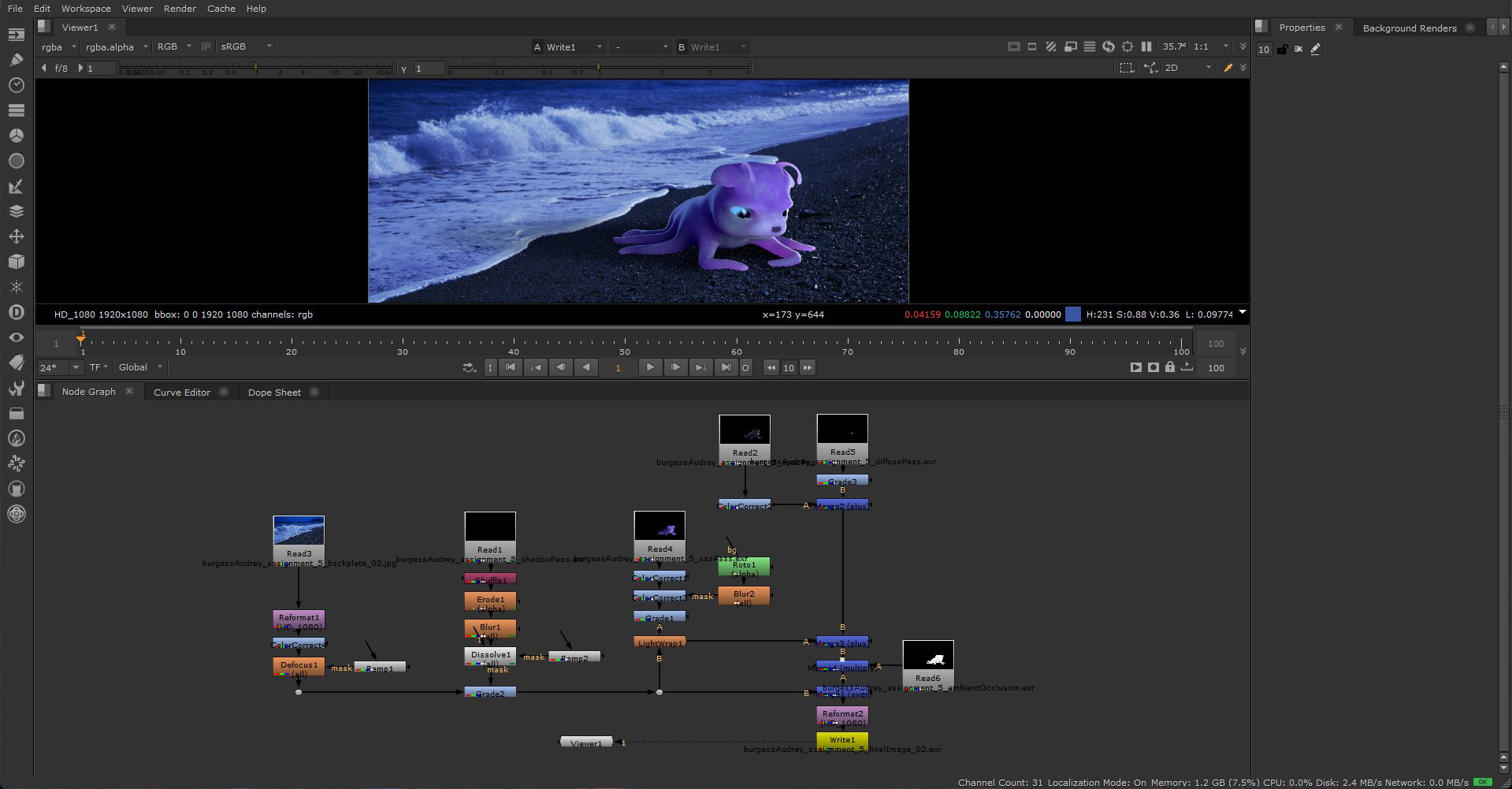
Task: Open the Time nodes toolbar menu
Action: pyautogui.click(x=17, y=85)
